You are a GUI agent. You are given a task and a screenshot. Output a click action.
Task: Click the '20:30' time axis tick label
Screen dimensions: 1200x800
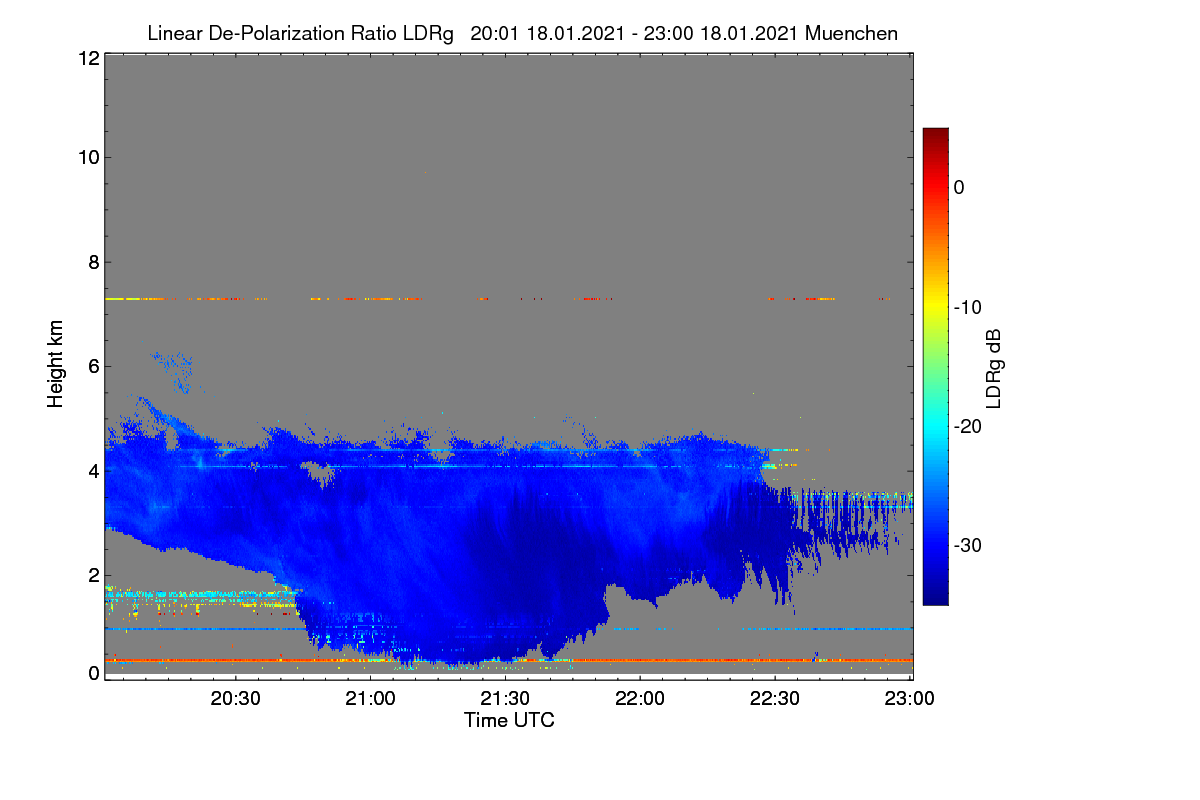(x=236, y=698)
